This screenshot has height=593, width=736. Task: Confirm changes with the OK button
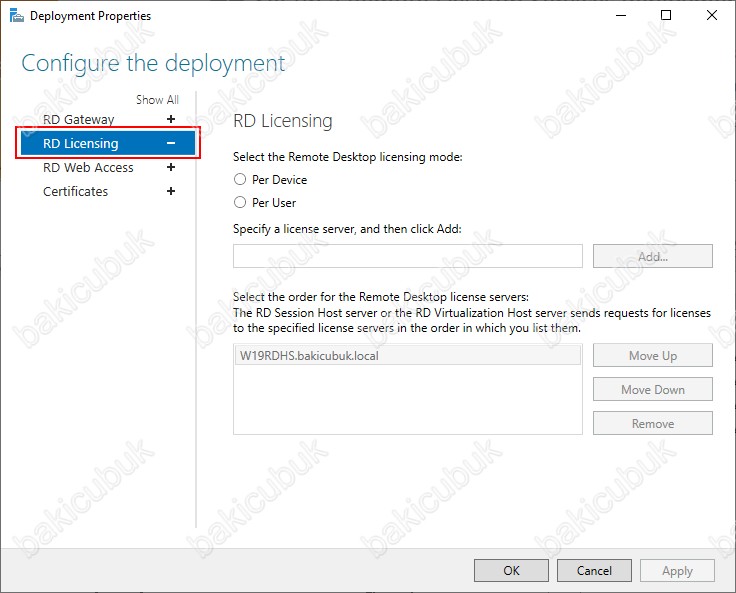pyautogui.click(x=511, y=570)
